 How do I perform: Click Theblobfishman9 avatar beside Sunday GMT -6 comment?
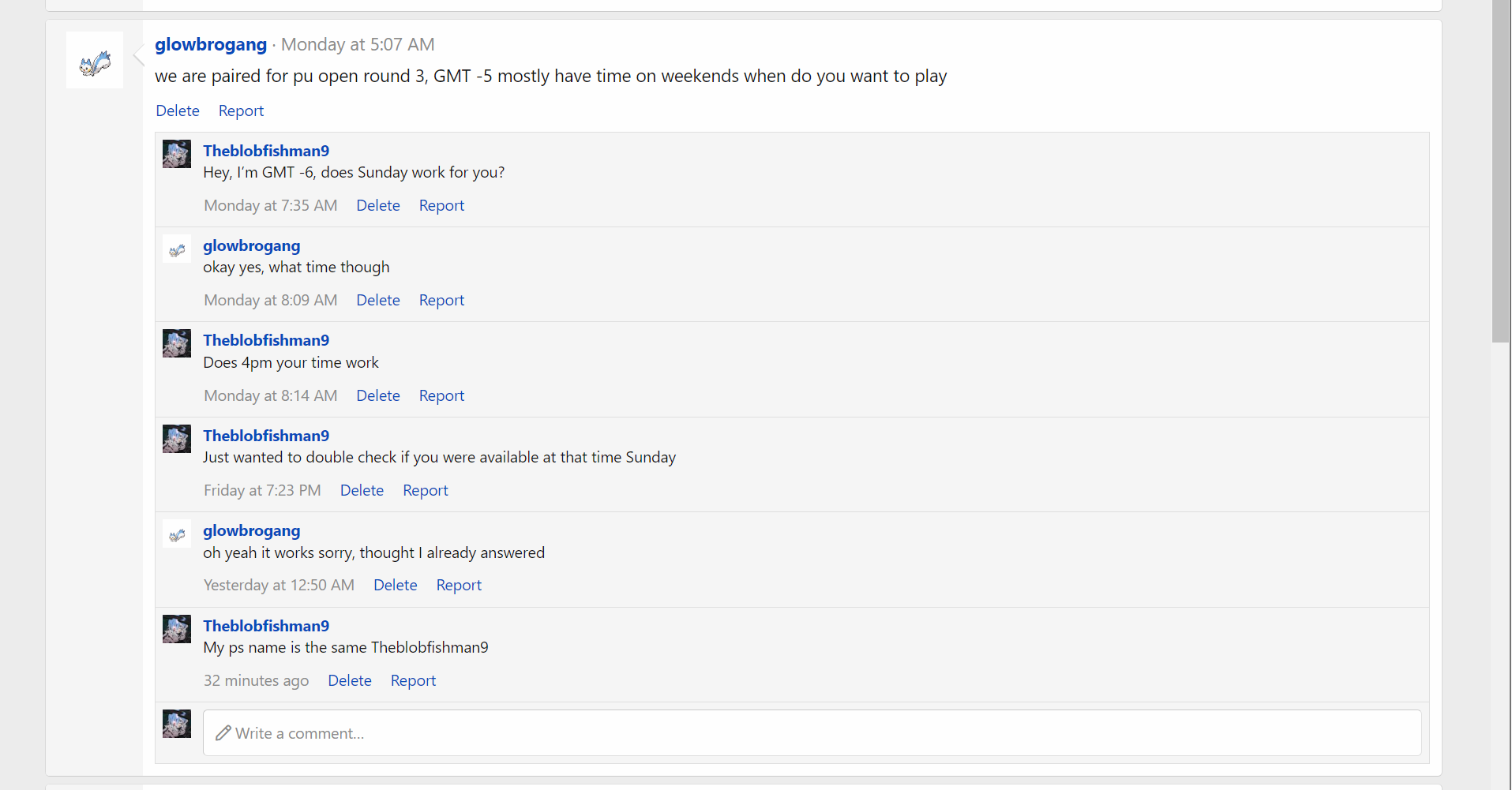click(x=177, y=154)
